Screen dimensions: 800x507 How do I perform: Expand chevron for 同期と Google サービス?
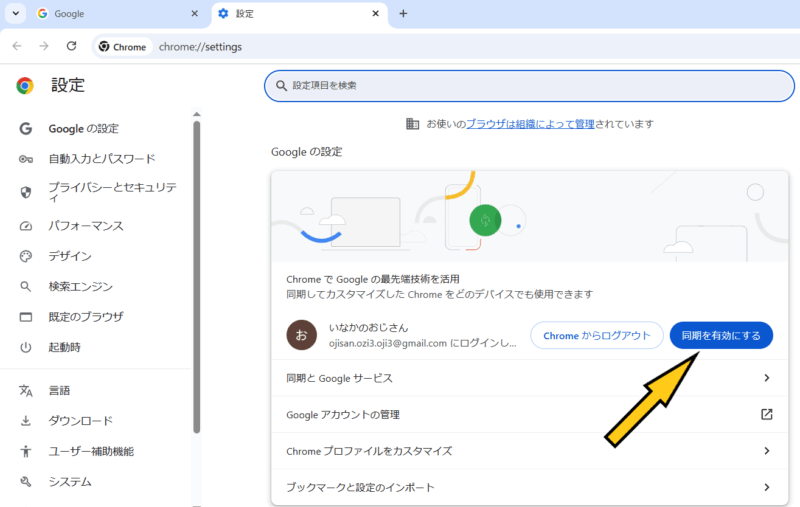click(766, 378)
